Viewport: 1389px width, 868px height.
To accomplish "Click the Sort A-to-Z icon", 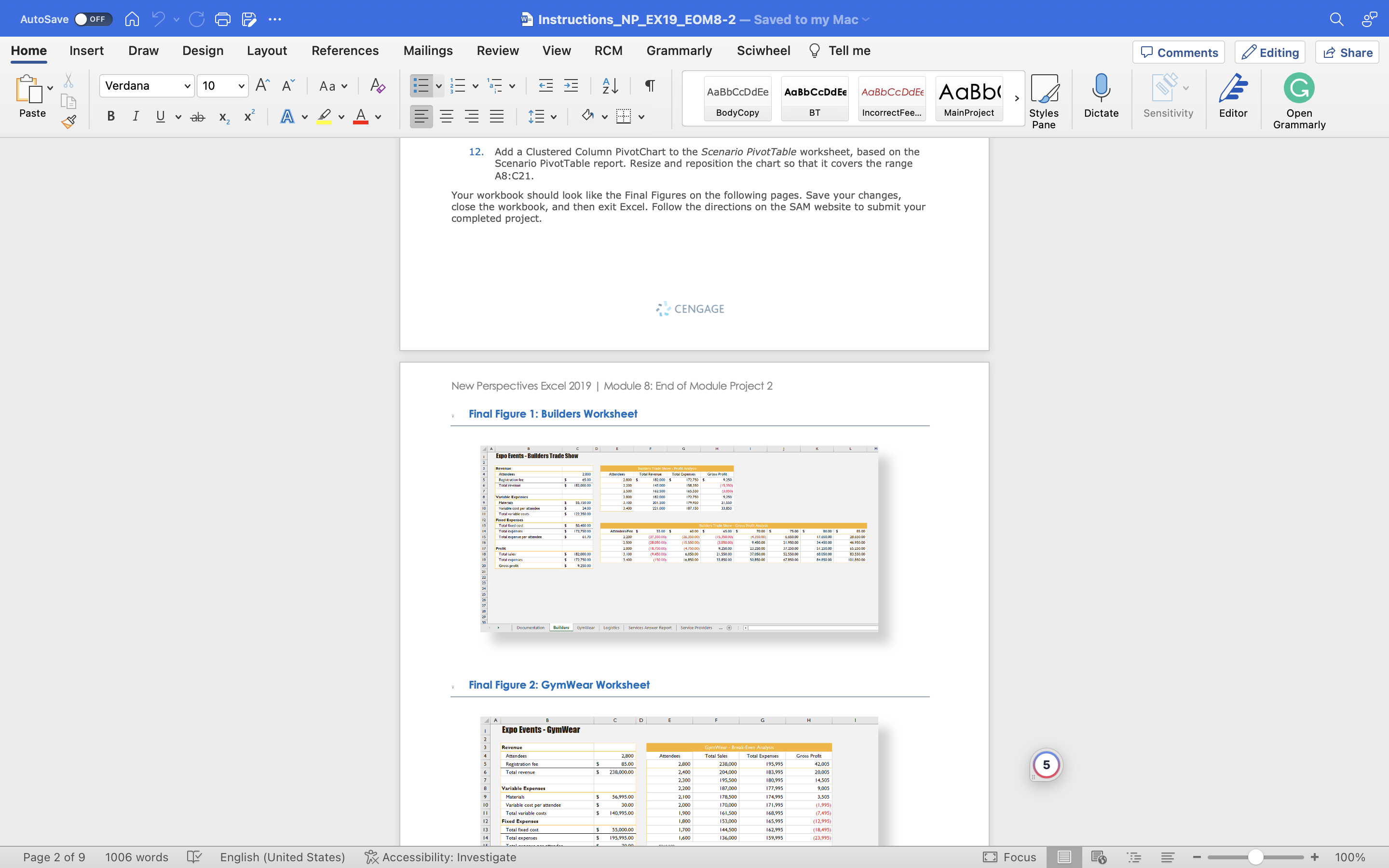I will (610, 86).
